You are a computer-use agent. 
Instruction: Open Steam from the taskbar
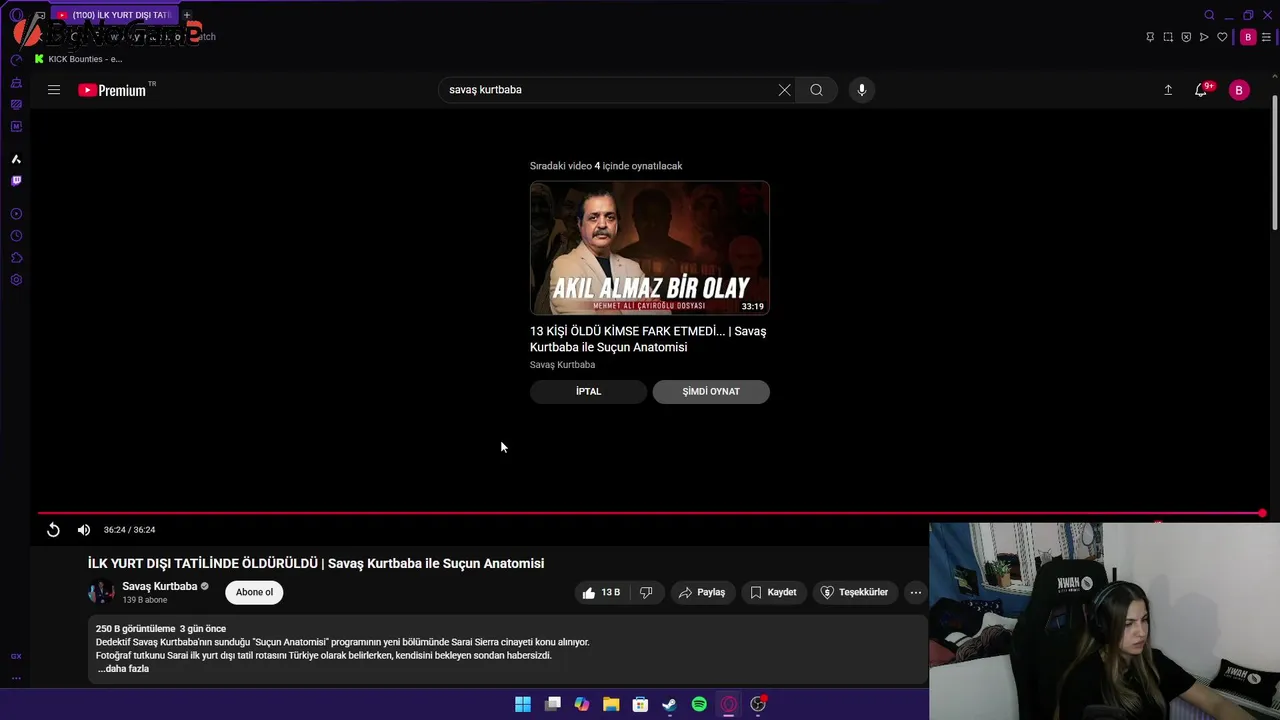670,704
